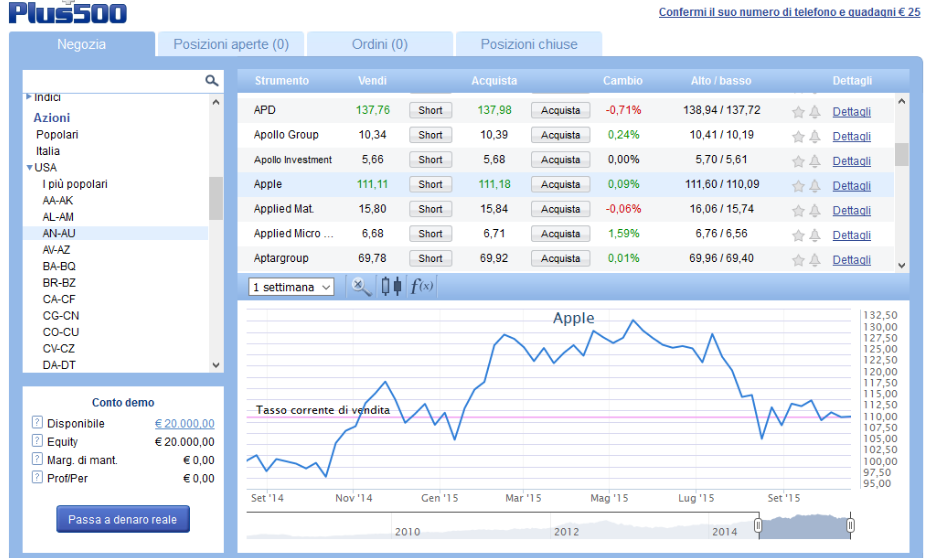Viewport: 927px width, 558px height.
Task: Click left handle of chart range slider
Action: pos(758,525)
